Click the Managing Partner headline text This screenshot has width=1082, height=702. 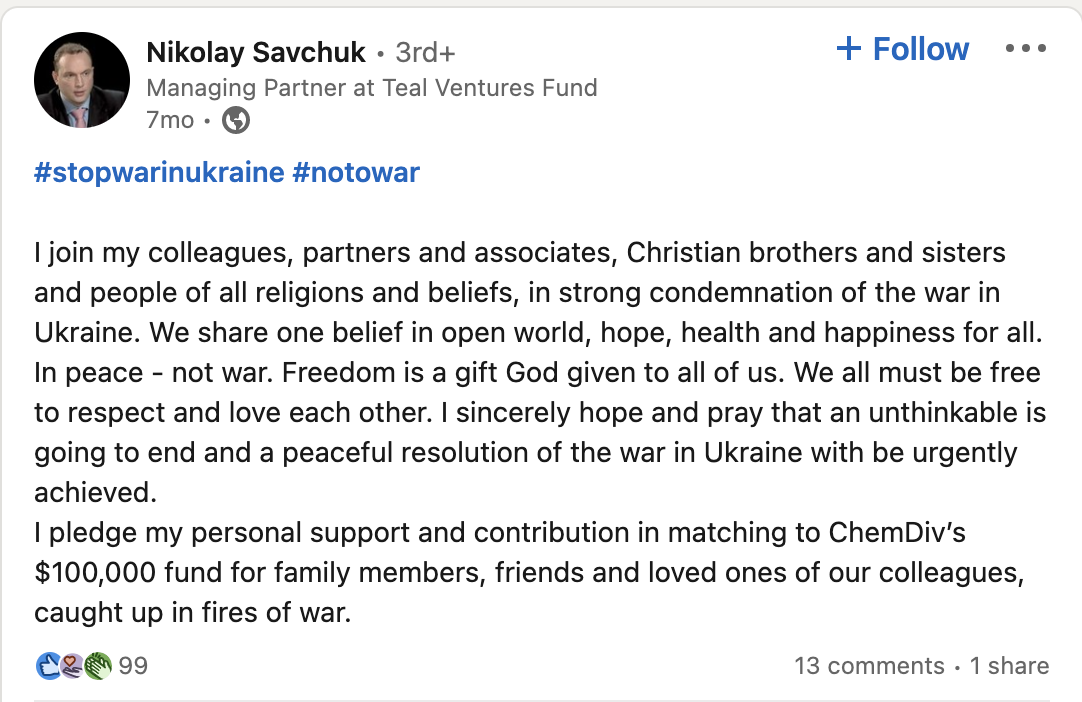371,88
